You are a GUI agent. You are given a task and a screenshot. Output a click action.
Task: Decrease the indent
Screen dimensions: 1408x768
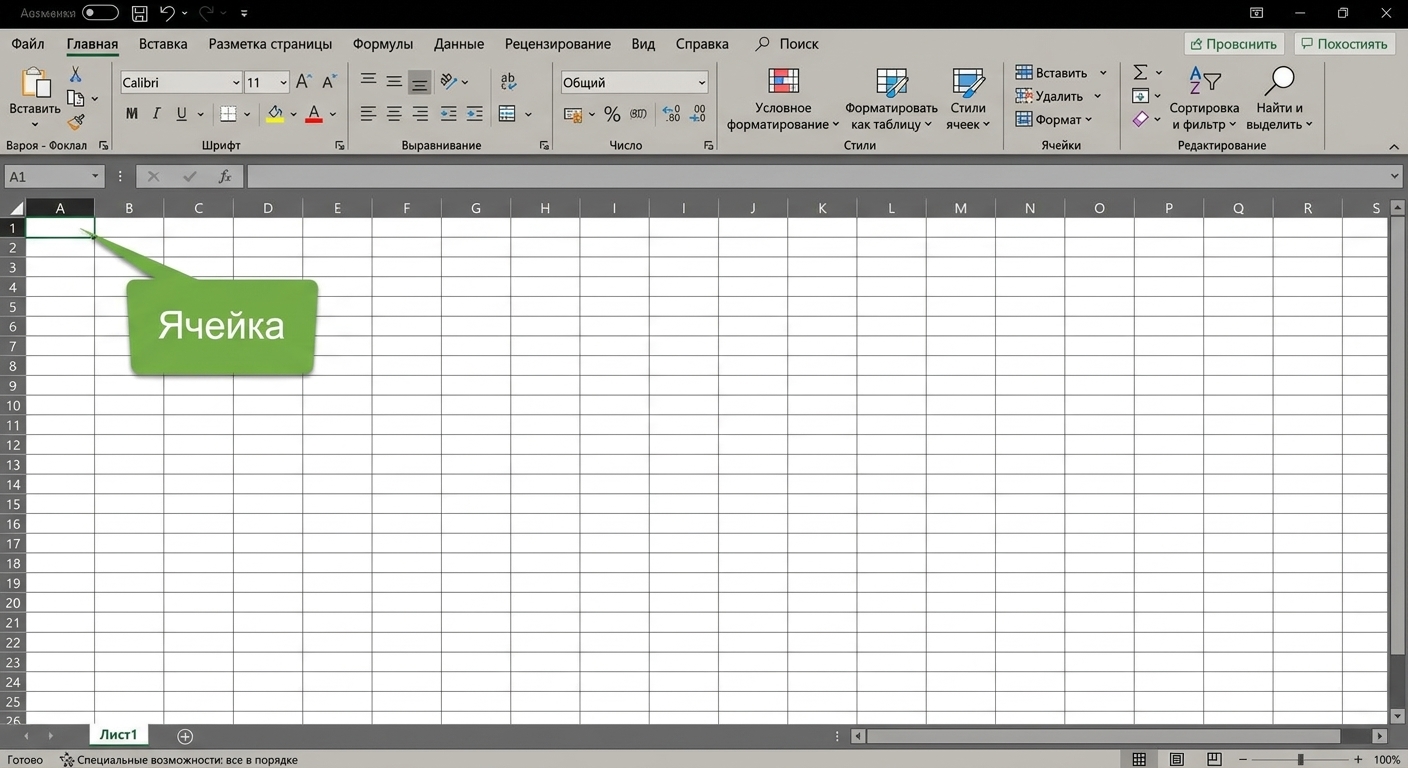pyautogui.click(x=448, y=114)
